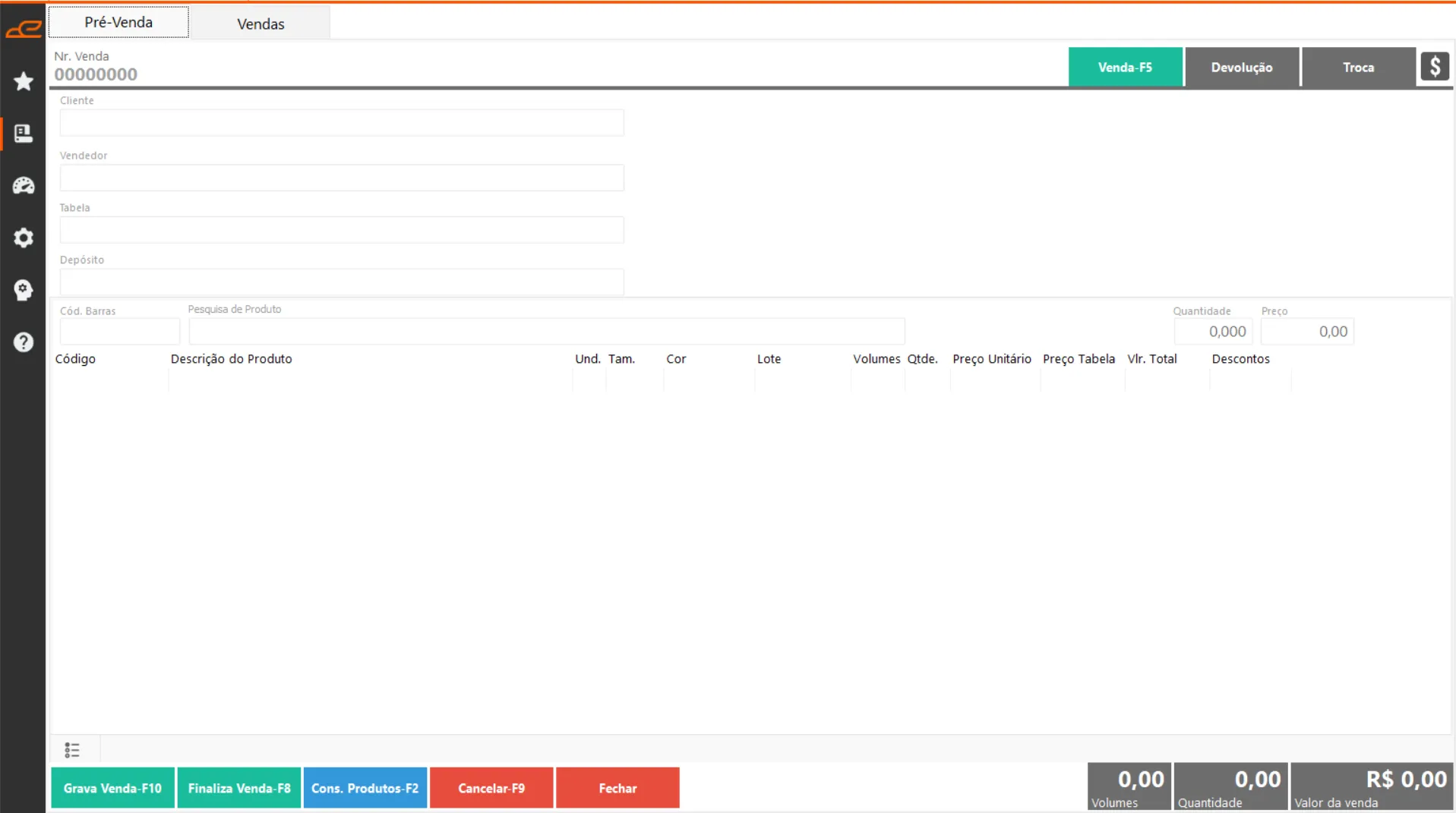Click the dollar sign payment icon

pyautogui.click(x=1435, y=67)
